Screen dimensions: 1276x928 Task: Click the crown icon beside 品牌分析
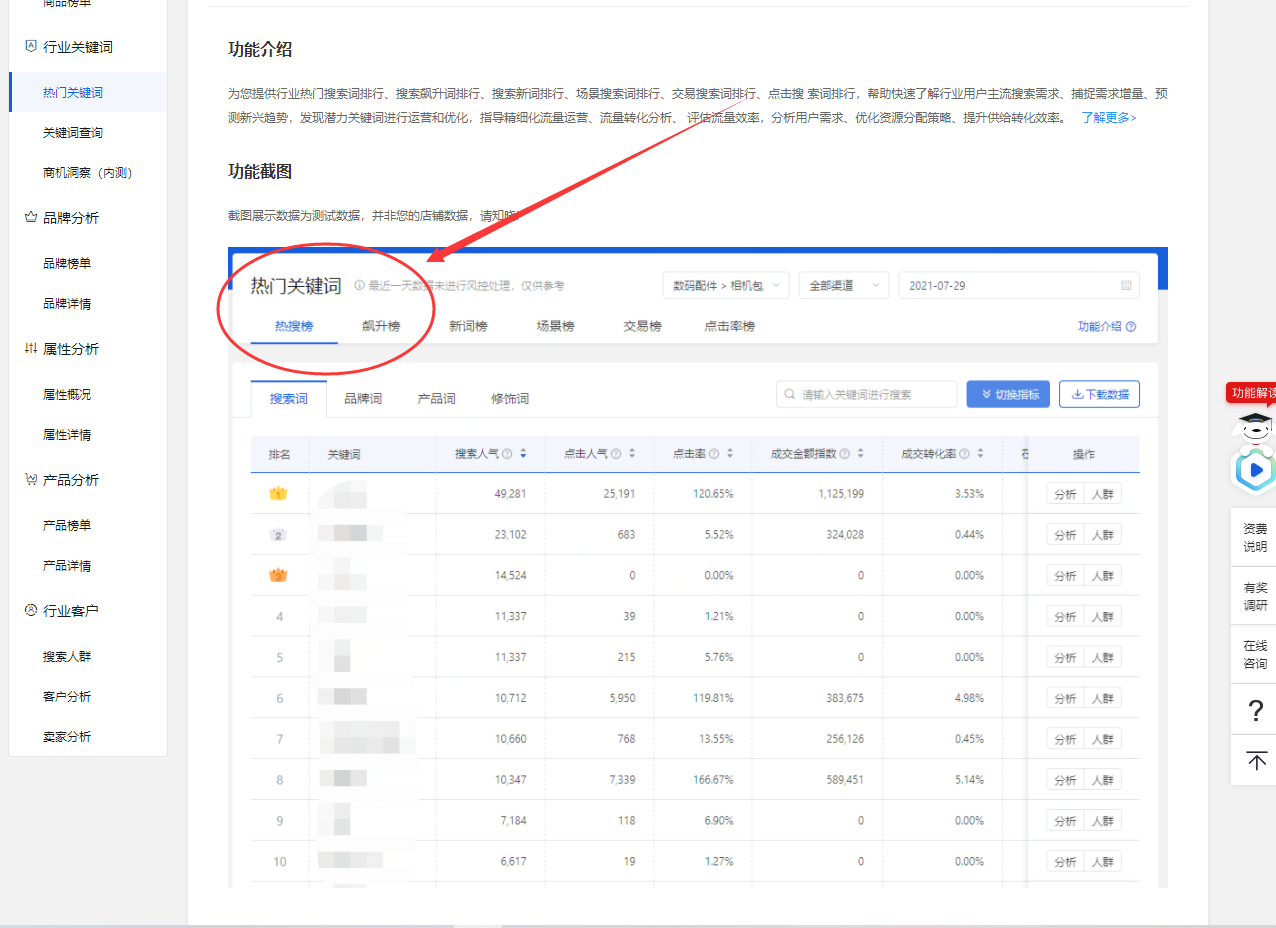(30, 218)
